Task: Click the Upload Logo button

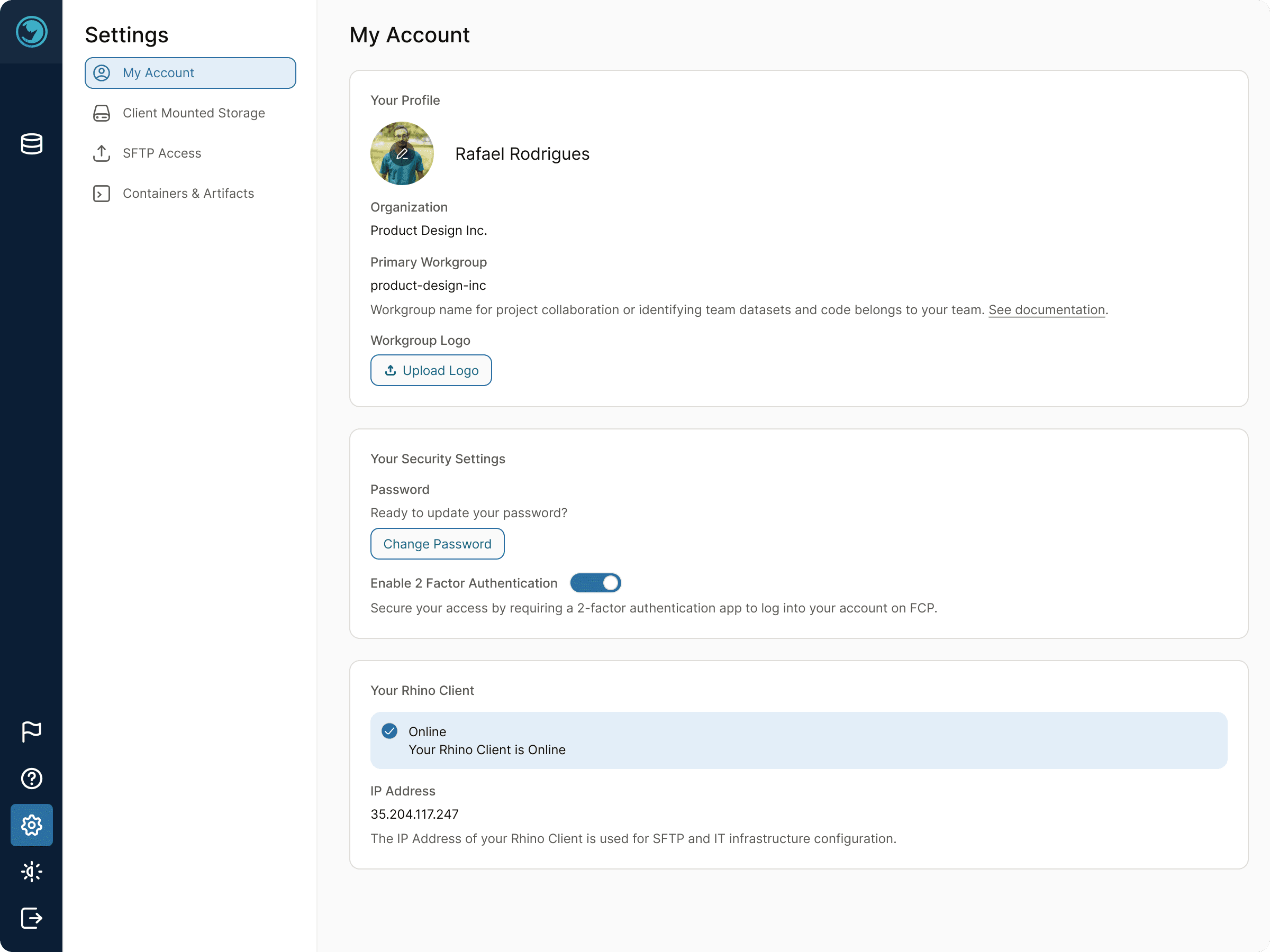Action: [x=431, y=370]
